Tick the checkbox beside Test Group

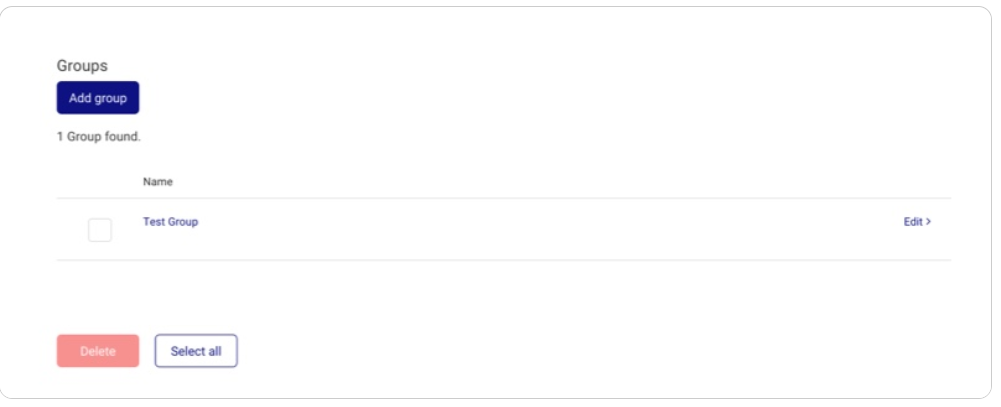(x=100, y=230)
